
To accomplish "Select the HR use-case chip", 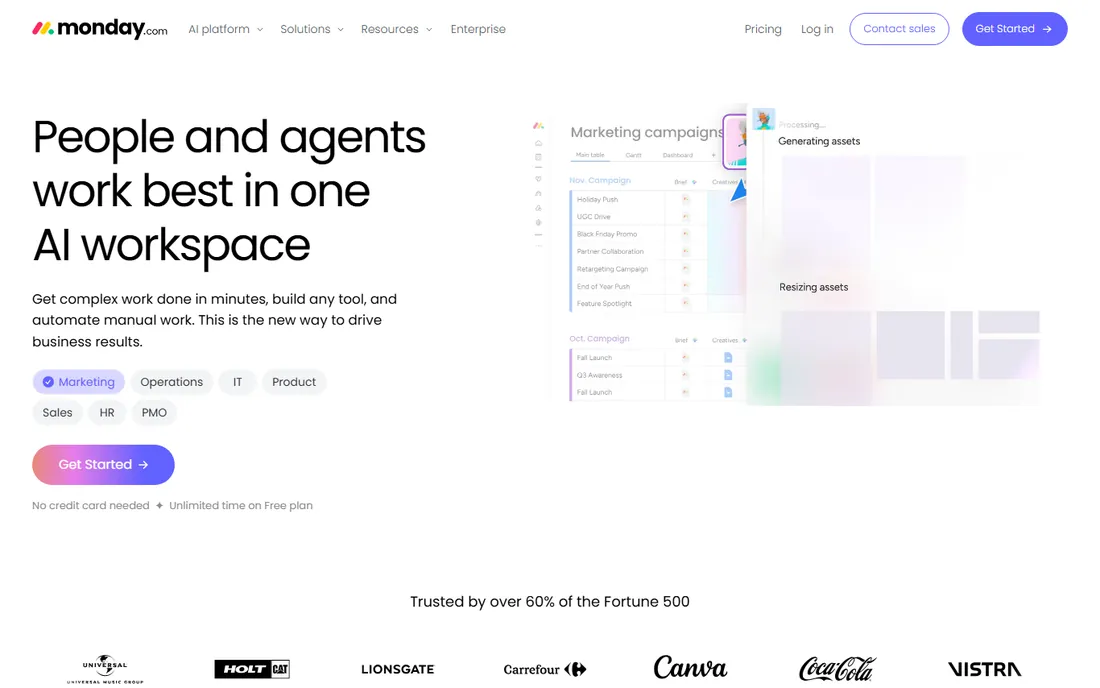I will click(x=107, y=412).
